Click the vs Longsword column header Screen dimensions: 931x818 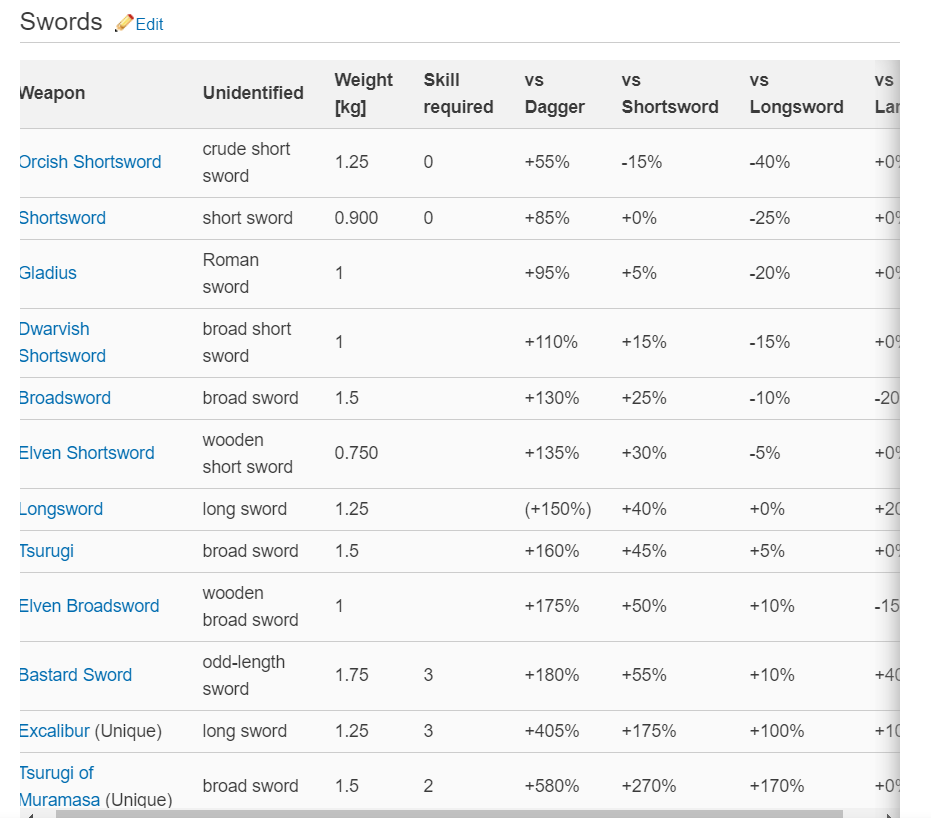coord(796,93)
